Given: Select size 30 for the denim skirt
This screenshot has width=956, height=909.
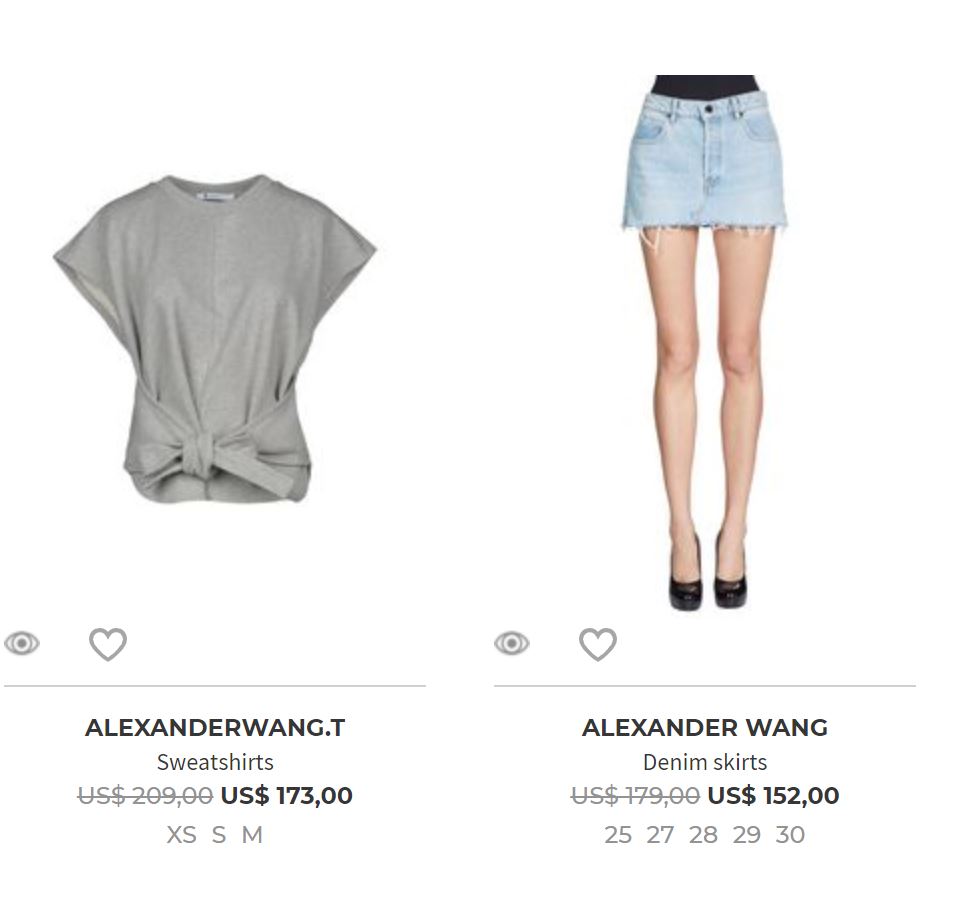Looking at the screenshot, I should pos(790,835).
